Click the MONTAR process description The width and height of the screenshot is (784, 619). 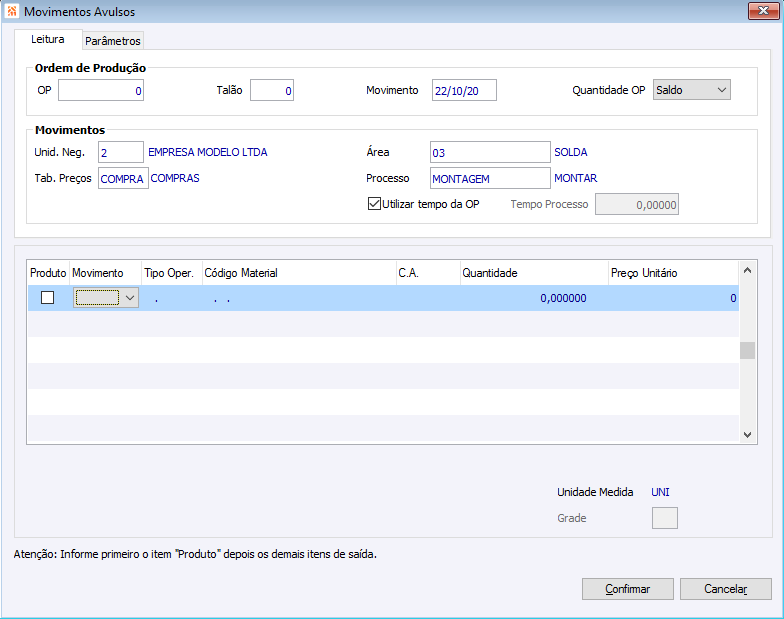point(576,178)
